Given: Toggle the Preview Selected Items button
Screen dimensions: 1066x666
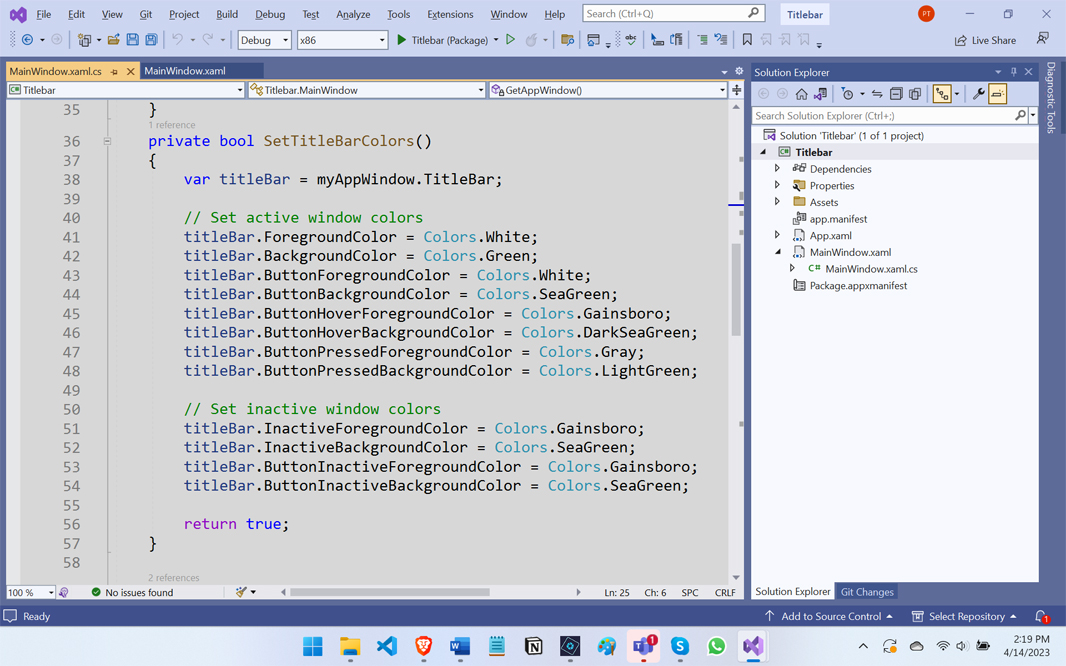Looking at the screenshot, I should point(998,94).
